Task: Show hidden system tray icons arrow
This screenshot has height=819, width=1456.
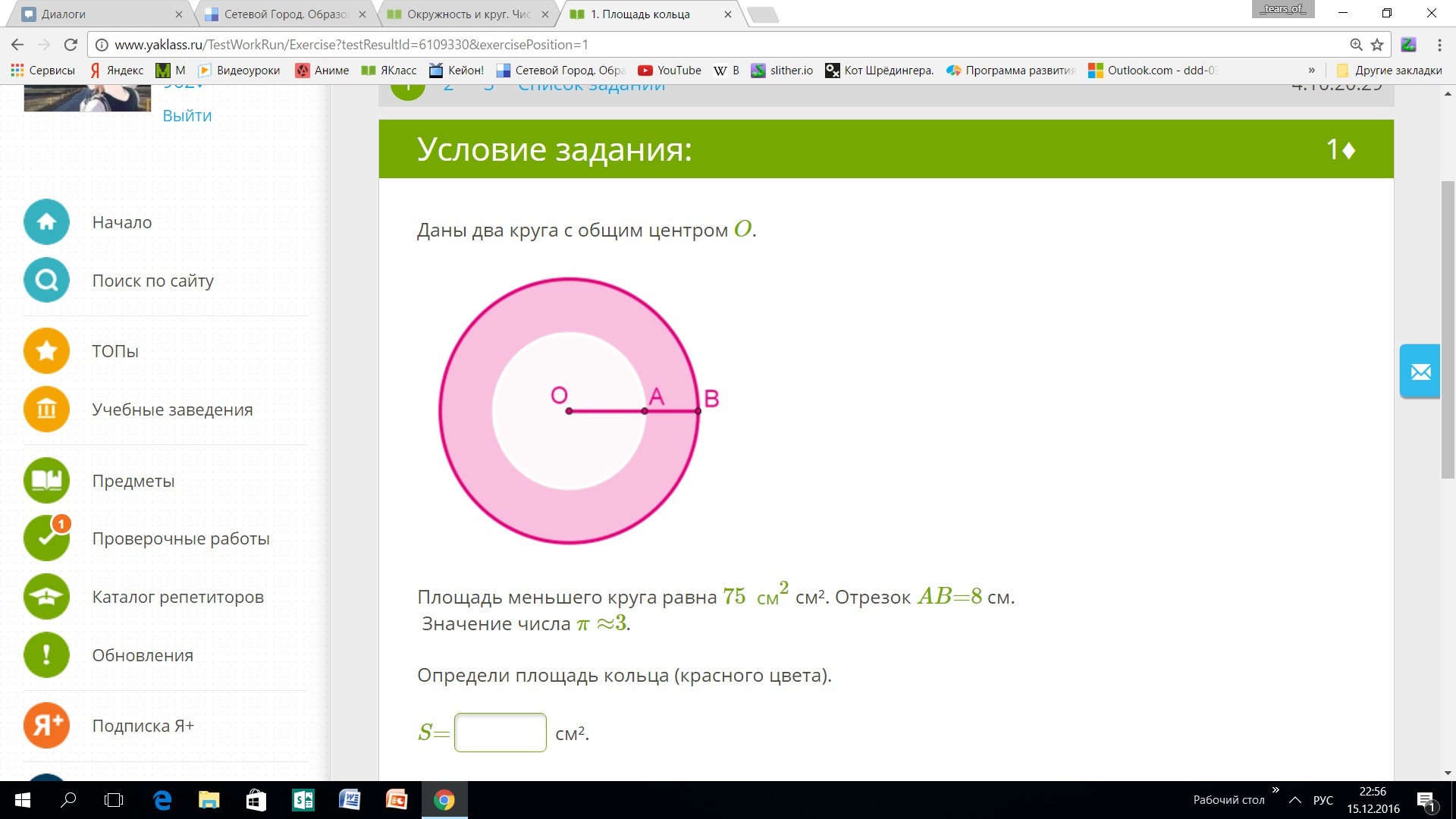Action: 1295,800
